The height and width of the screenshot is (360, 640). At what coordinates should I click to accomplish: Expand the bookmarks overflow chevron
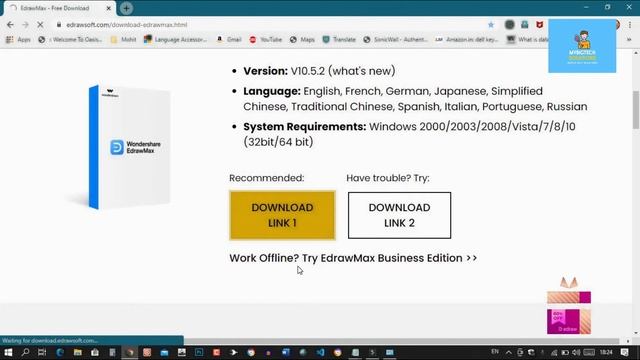pos(629,40)
